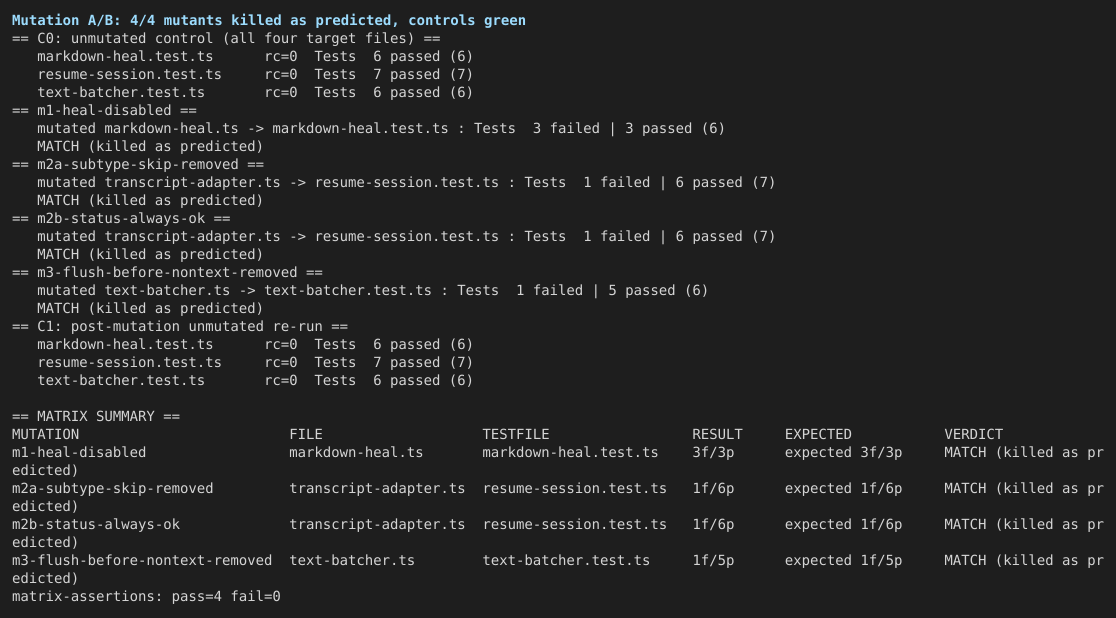Select the '3f/3p' result in the m1 matrix row
The image size is (1116, 618).
pyautogui.click(x=712, y=453)
